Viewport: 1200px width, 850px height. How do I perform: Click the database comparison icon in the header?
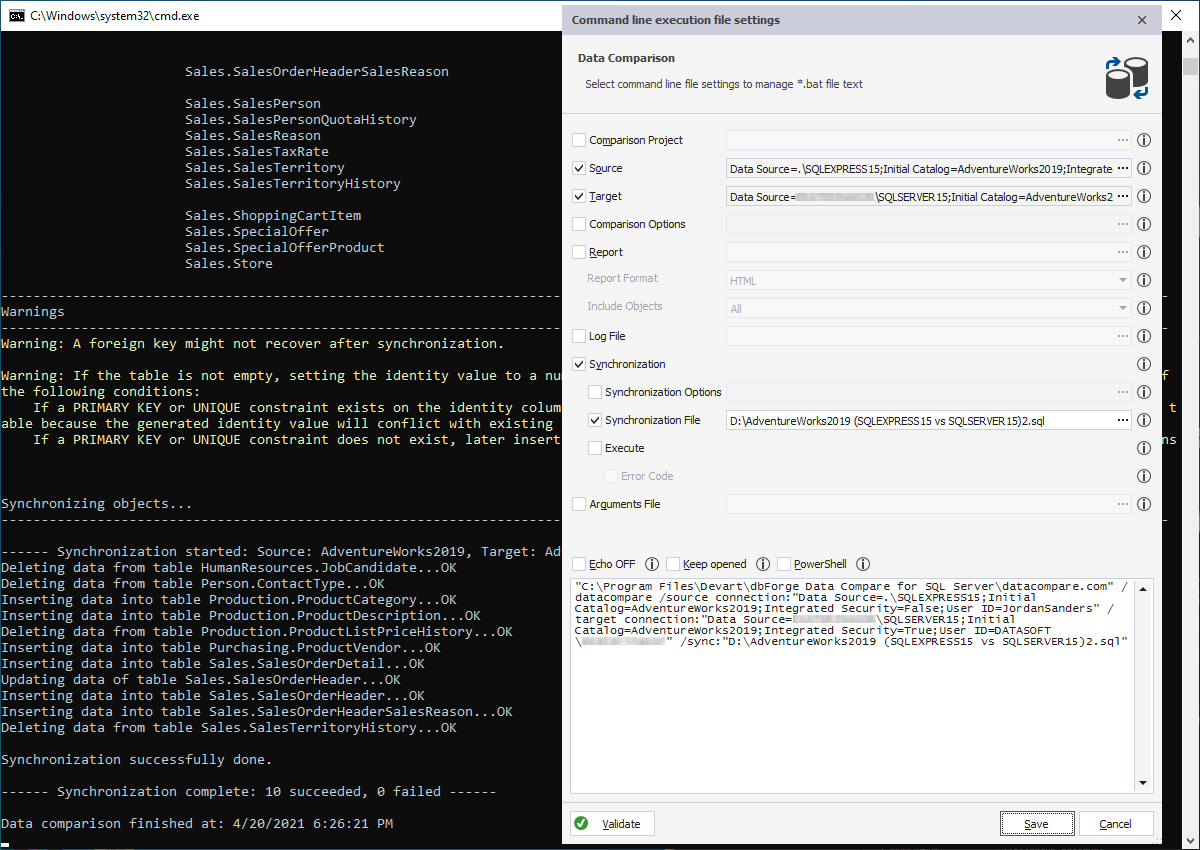[1127, 76]
